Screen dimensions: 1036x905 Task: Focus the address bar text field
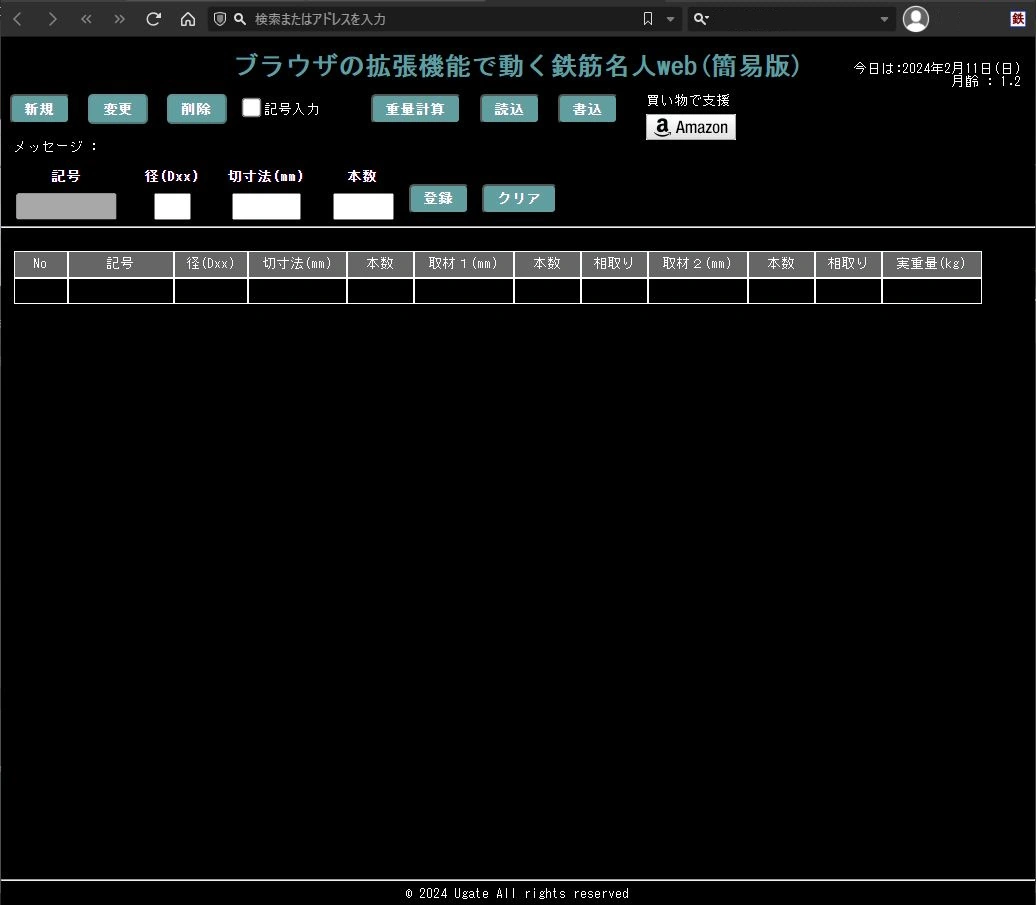tap(440, 19)
